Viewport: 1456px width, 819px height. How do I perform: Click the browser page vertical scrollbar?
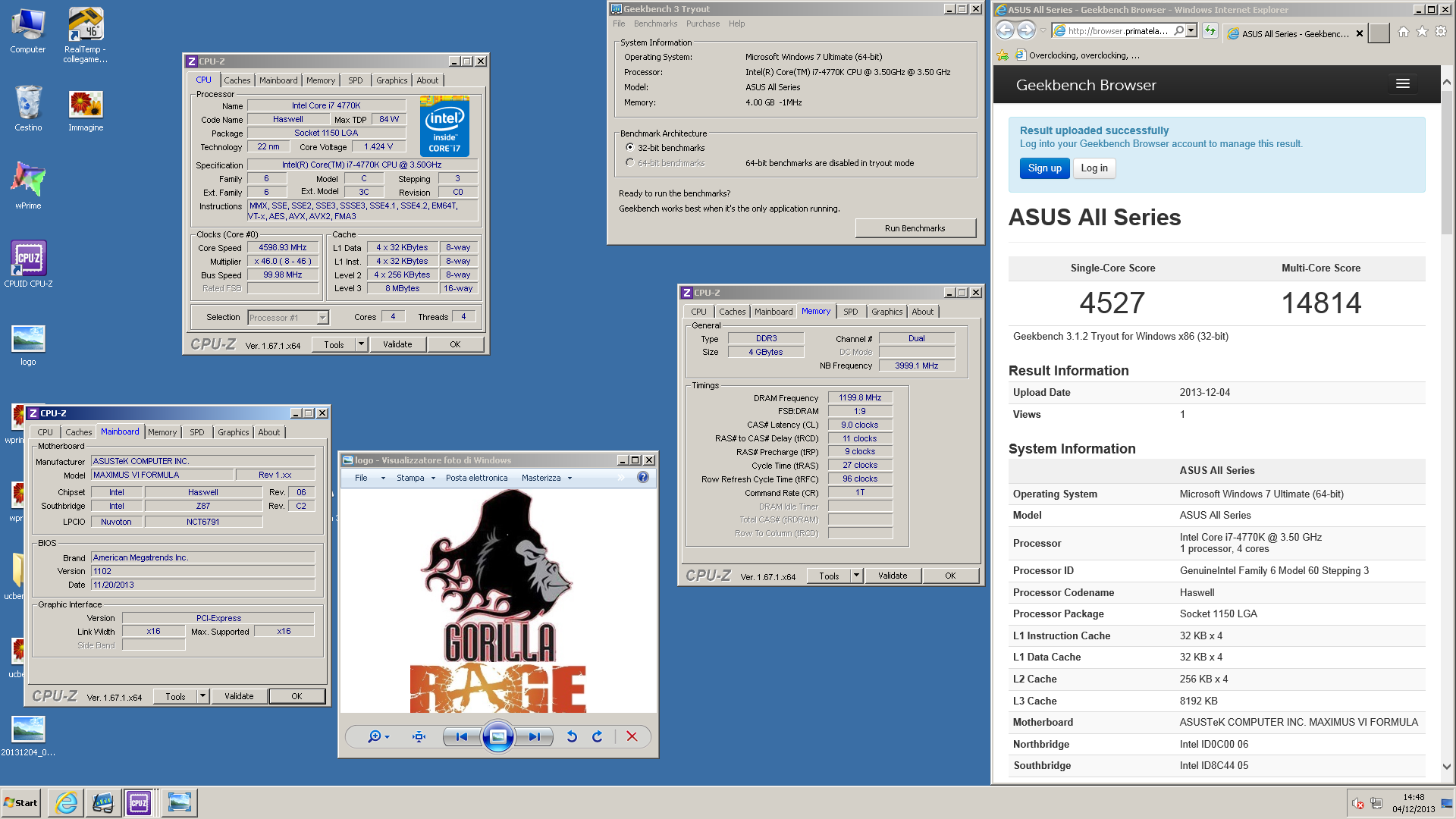(x=1447, y=423)
